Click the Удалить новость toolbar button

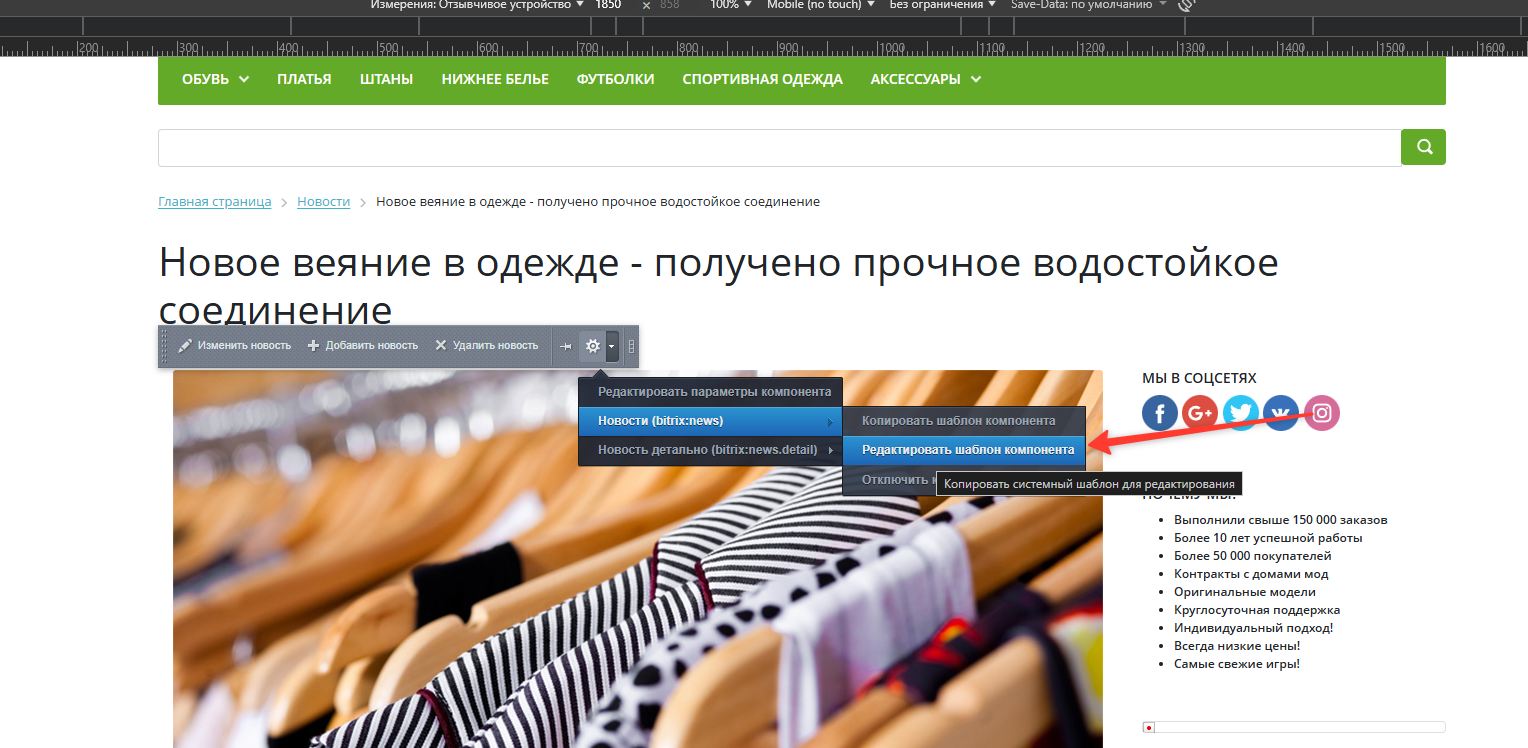pyautogui.click(x=487, y=346)
